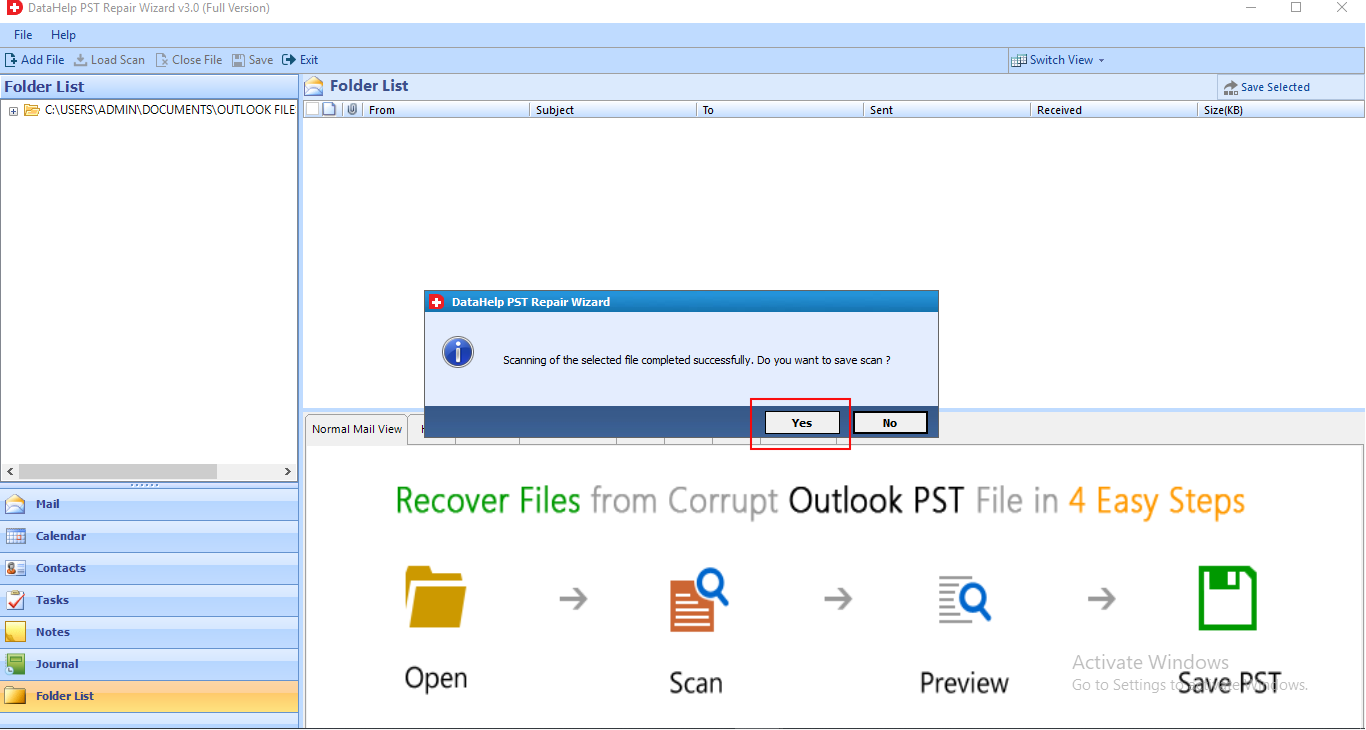Open the Help menu
1366x730 pixels.
[63, 35]
